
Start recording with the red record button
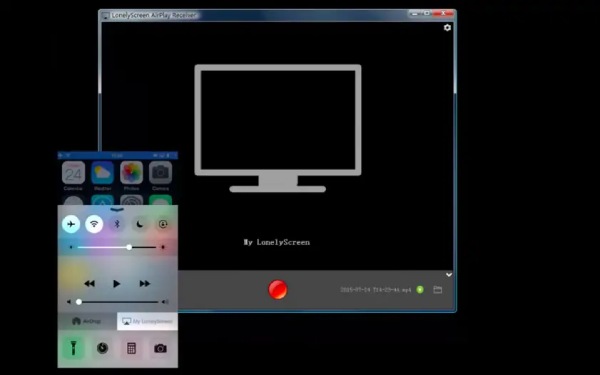278,289
